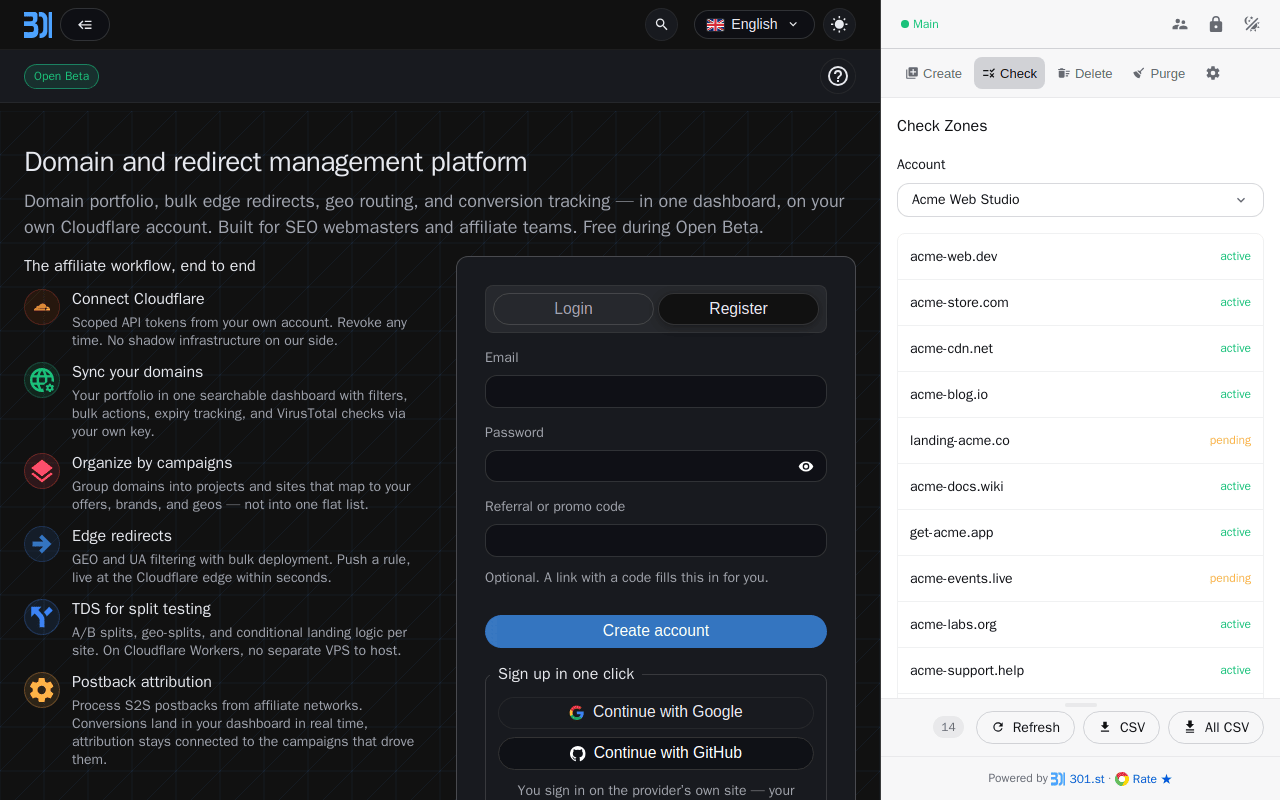The width and height of the screenshot is (1280, 800).
Task: Toggle password visibility eye icon
Action: [x=806, y=466]
